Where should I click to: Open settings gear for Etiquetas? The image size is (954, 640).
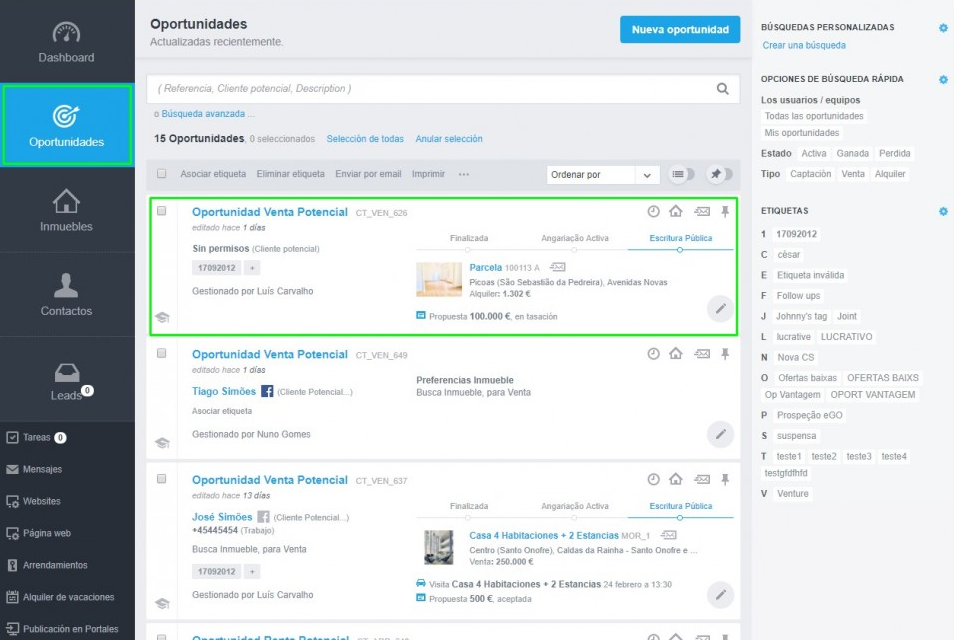tap(942, 211)
